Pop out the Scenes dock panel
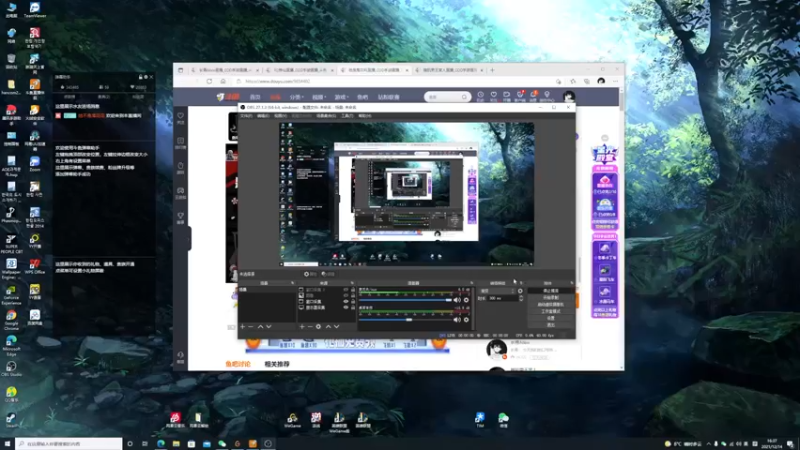The image size is (800, 450). point(292,283)
